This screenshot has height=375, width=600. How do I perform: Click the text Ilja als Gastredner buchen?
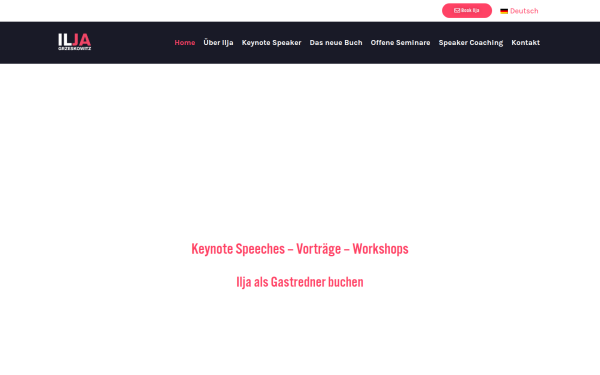pos(300,282)
